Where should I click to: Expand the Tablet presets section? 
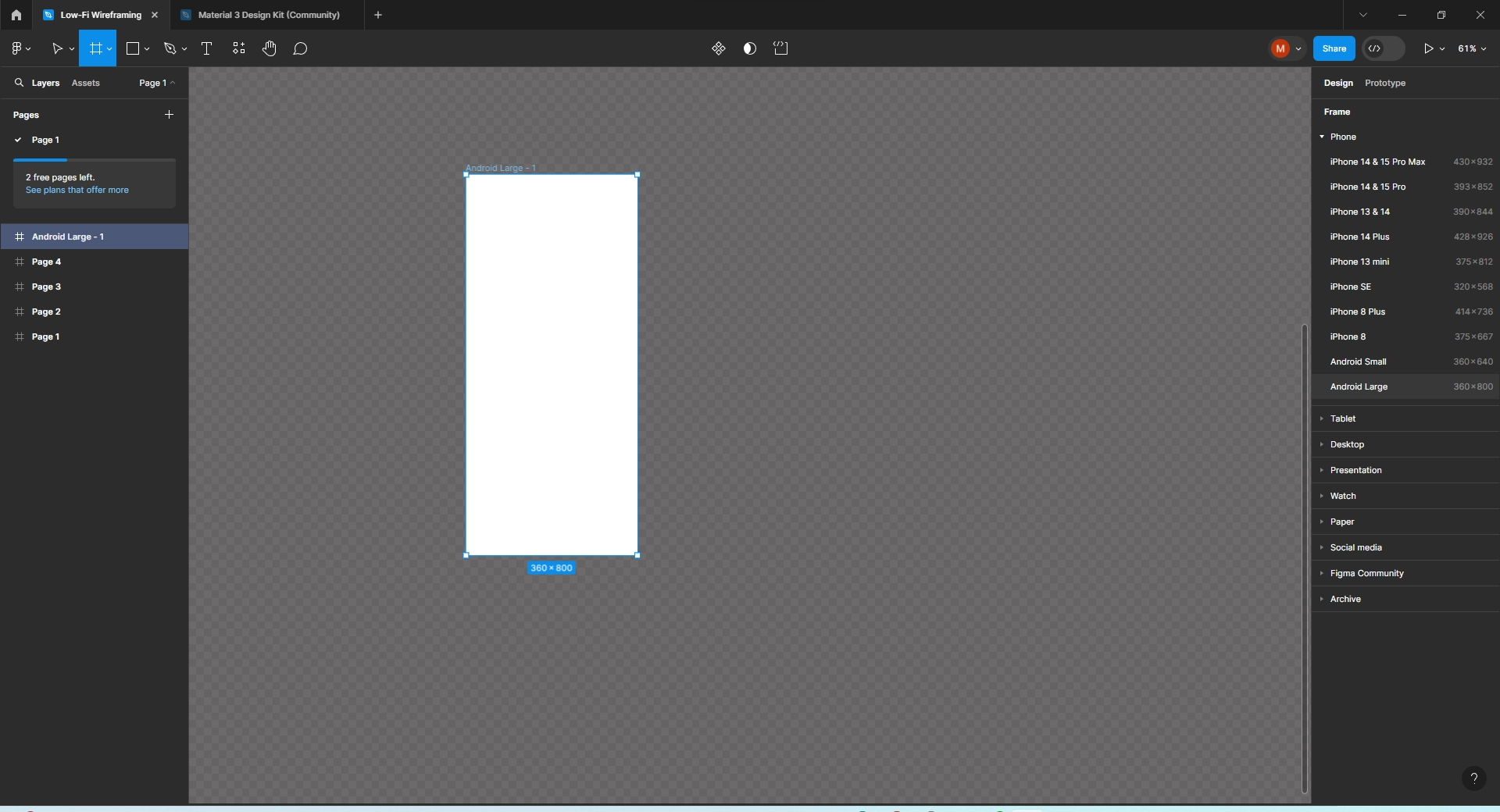coord(1322,418)
